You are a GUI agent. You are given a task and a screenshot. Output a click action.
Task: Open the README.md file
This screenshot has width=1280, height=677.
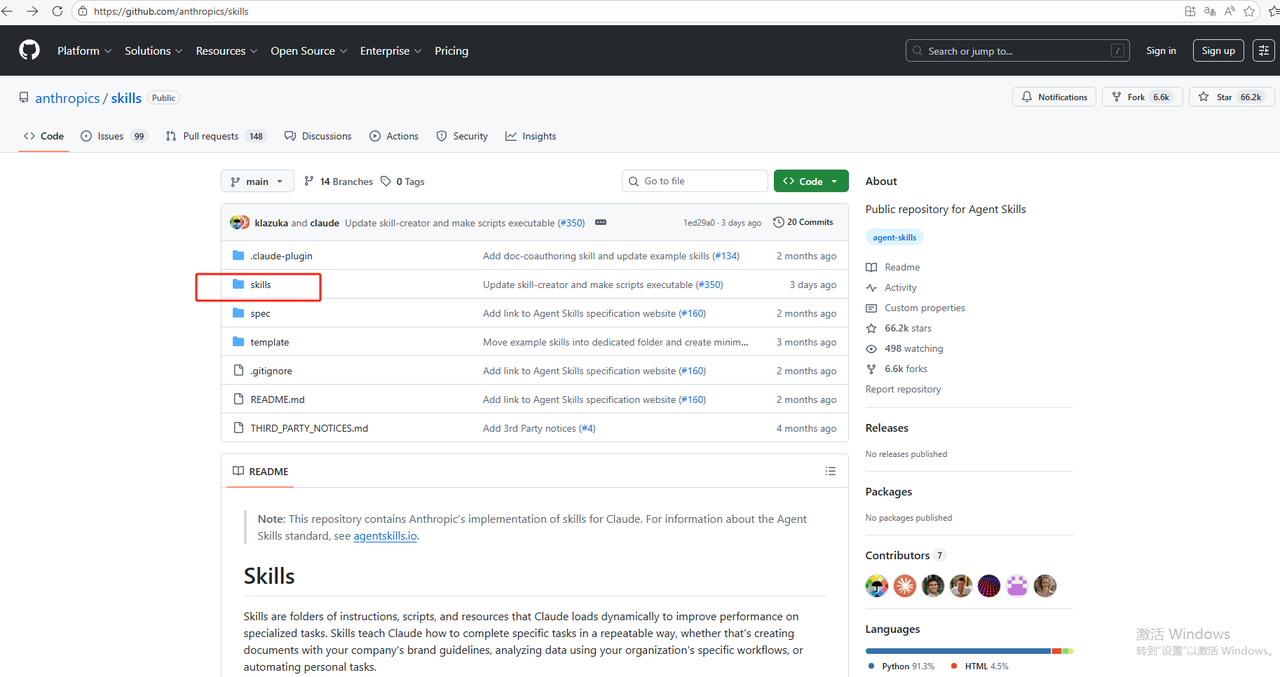pyautogui.click(x=278, y=400)
